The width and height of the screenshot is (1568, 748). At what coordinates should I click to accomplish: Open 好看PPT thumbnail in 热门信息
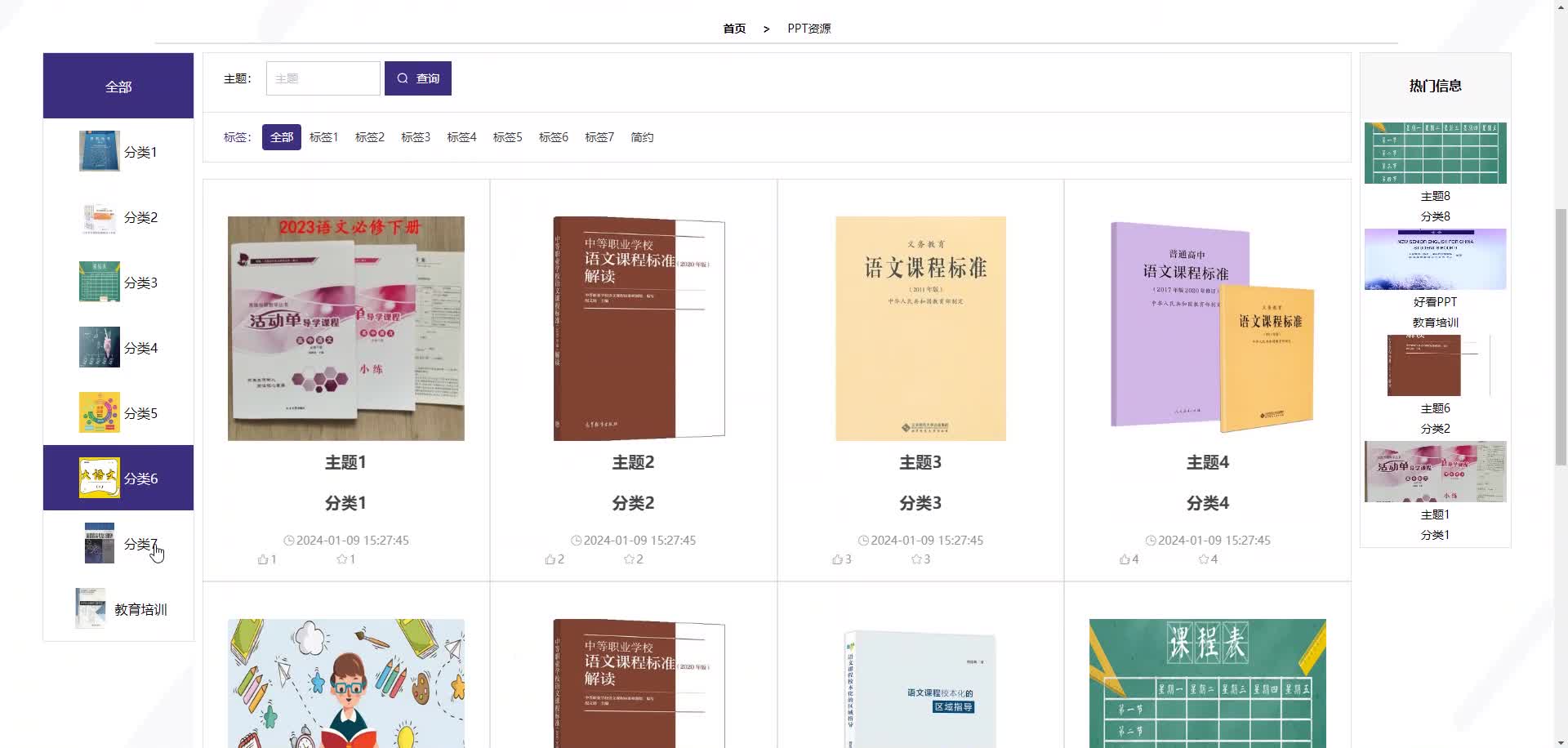click(1436, 259)
